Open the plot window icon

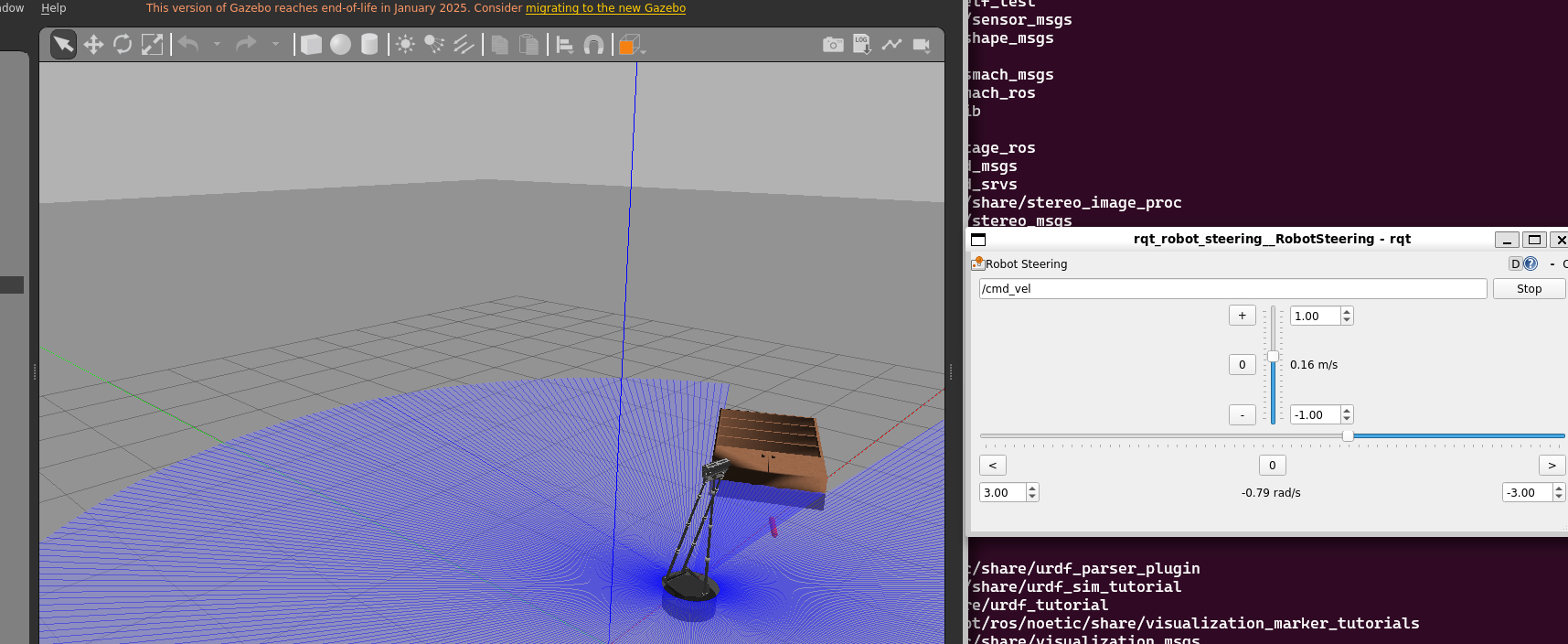click(891, 44)
